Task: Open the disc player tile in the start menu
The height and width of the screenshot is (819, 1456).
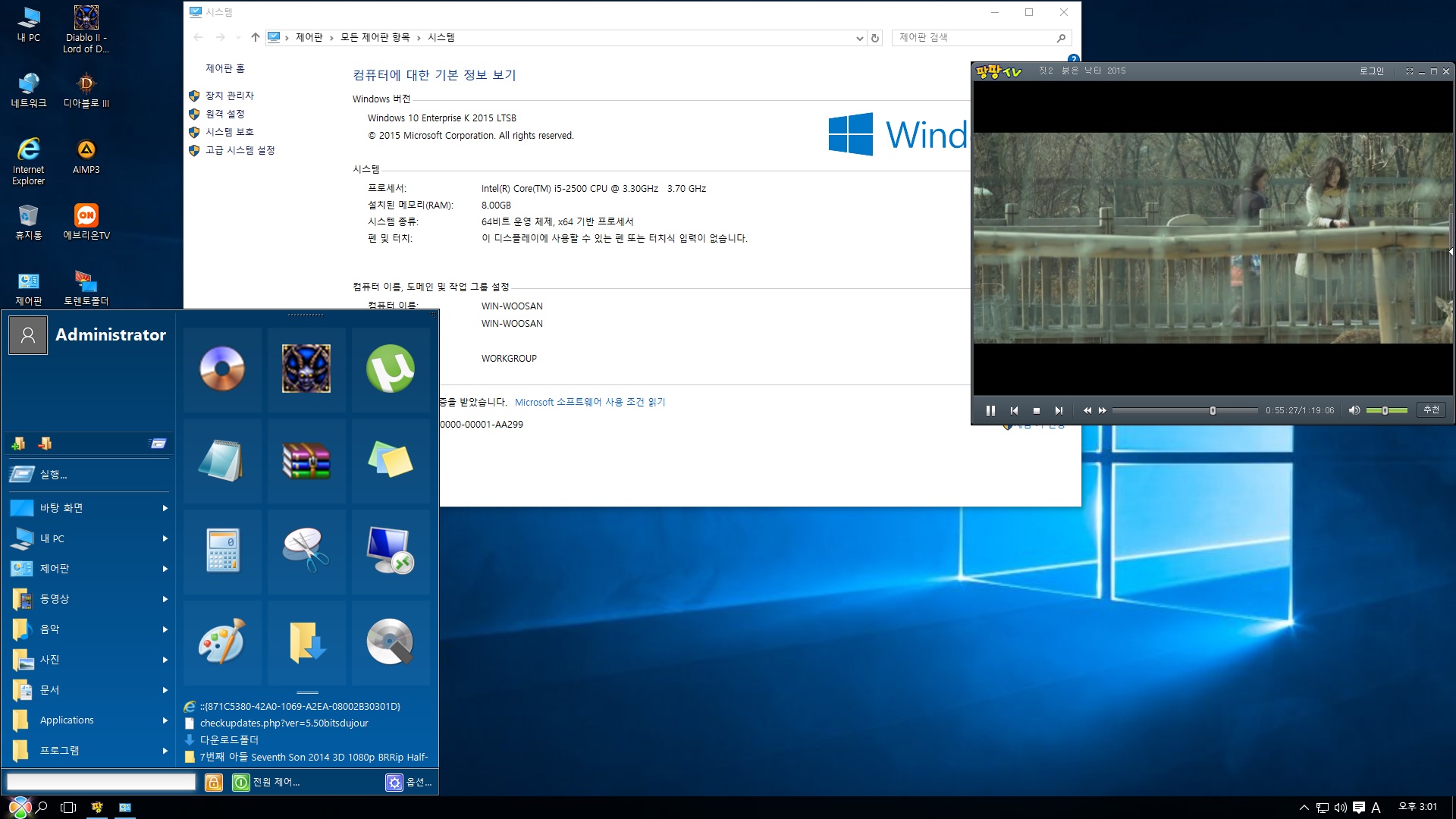Action: point(222,369)
